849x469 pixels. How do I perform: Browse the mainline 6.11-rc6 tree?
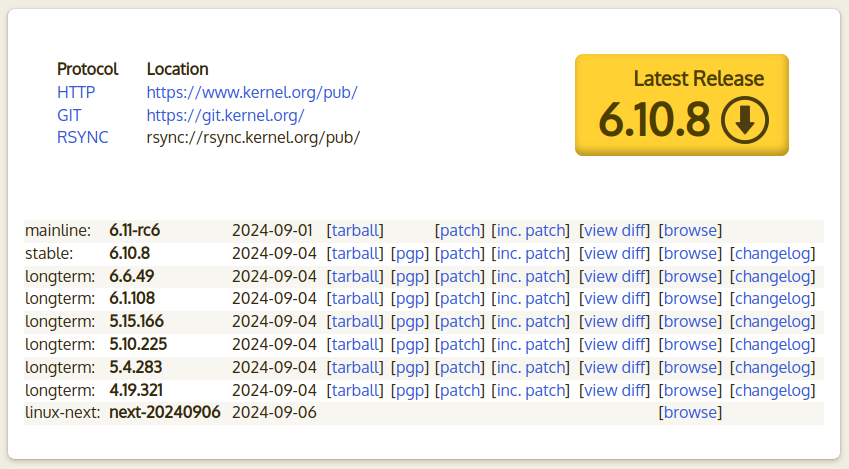point(690,230)
